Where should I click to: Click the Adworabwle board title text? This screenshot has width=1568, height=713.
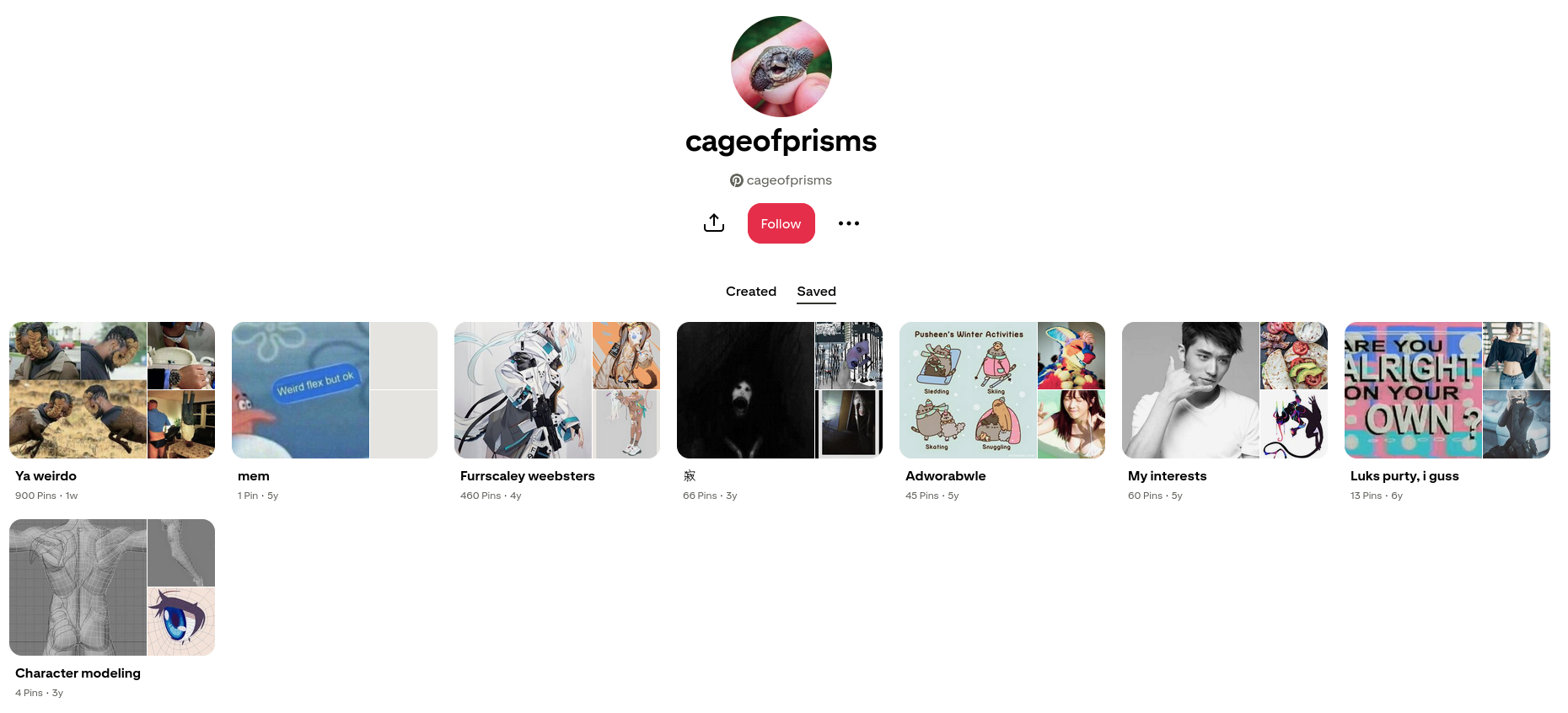pos(946,476)
